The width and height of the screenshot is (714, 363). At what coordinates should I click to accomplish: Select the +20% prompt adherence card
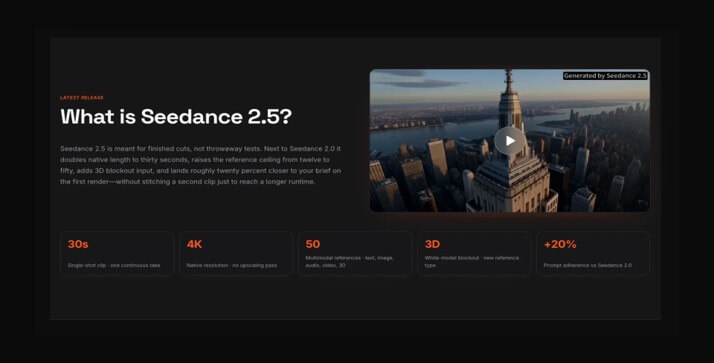pyautogui.click(x=593, y=253)
